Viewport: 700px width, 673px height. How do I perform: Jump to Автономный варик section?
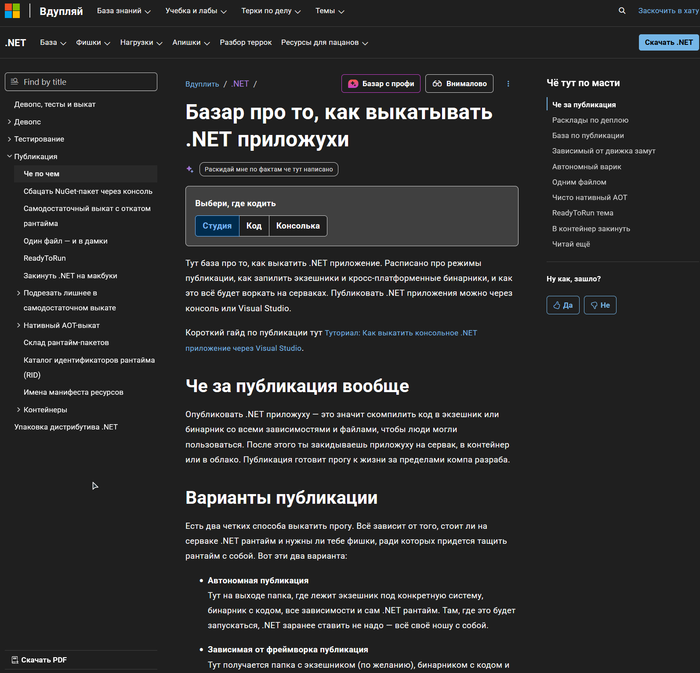click(587, 166)
